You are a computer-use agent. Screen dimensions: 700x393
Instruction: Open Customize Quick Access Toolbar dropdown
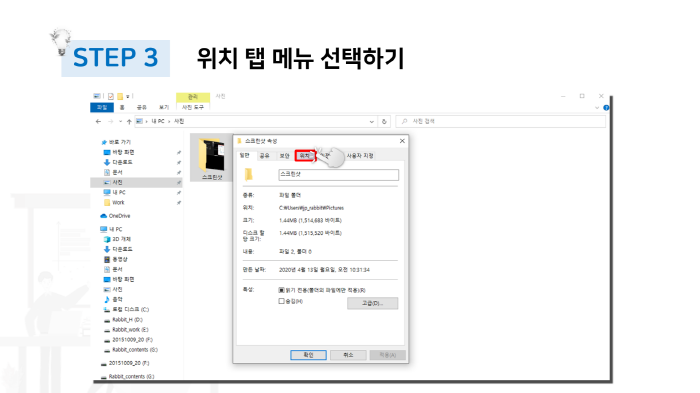128,96
